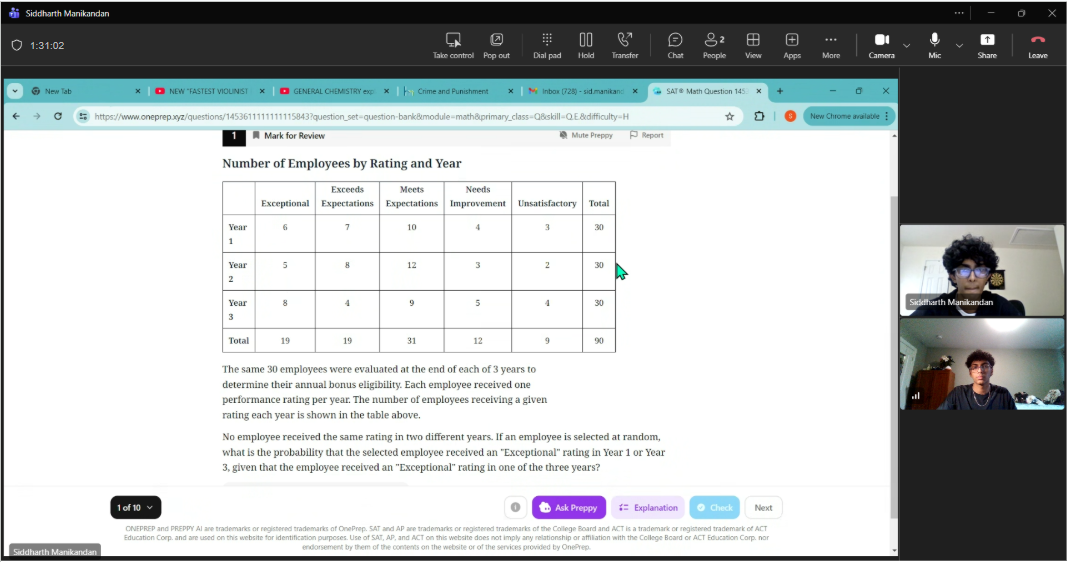Image resolution: width=1067 pixels, height=562 pixels.
Task: View site information icon in address bar
Action: (83, 116)
